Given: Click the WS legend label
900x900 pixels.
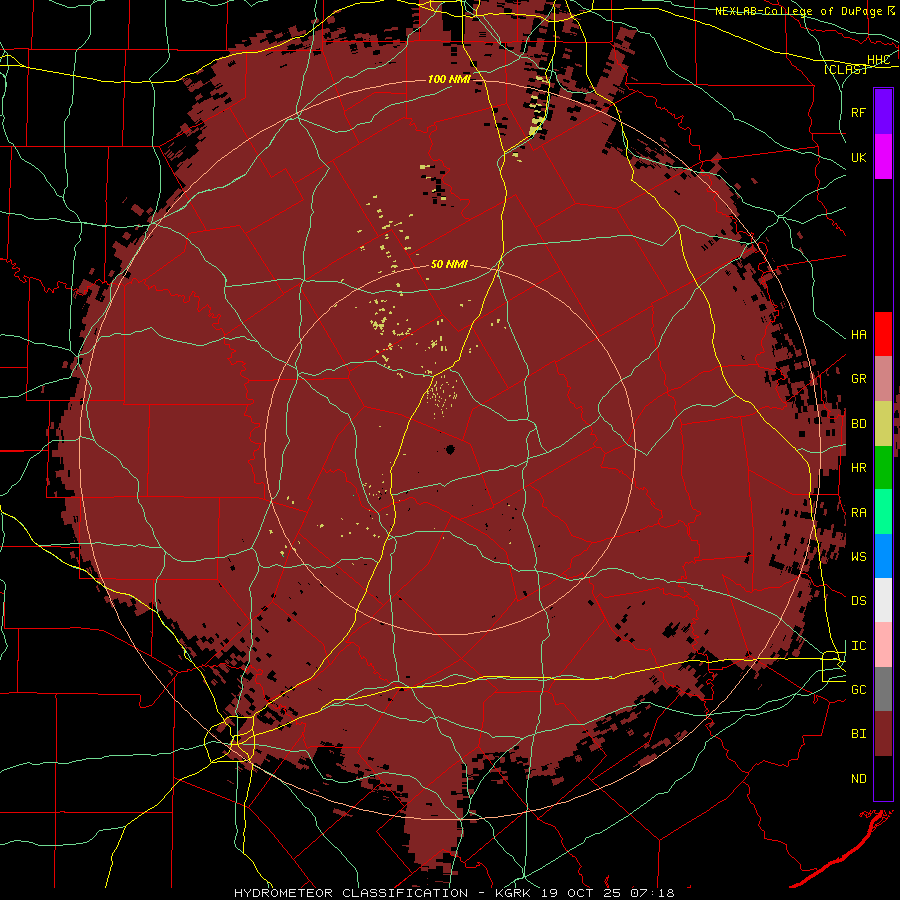Looking at the screenshot, I should pyautogui.click(x=858, y=557).
